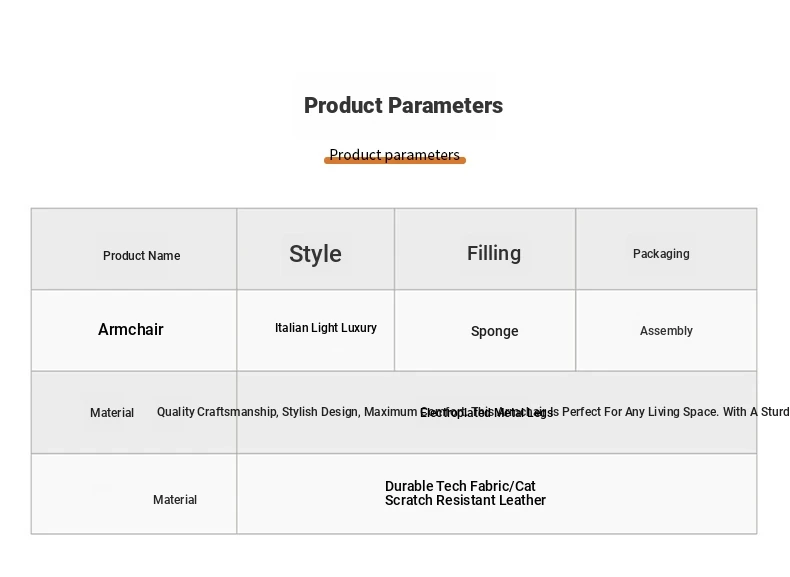Click the word Parameters in the bold title

click(x=446, y=106)
